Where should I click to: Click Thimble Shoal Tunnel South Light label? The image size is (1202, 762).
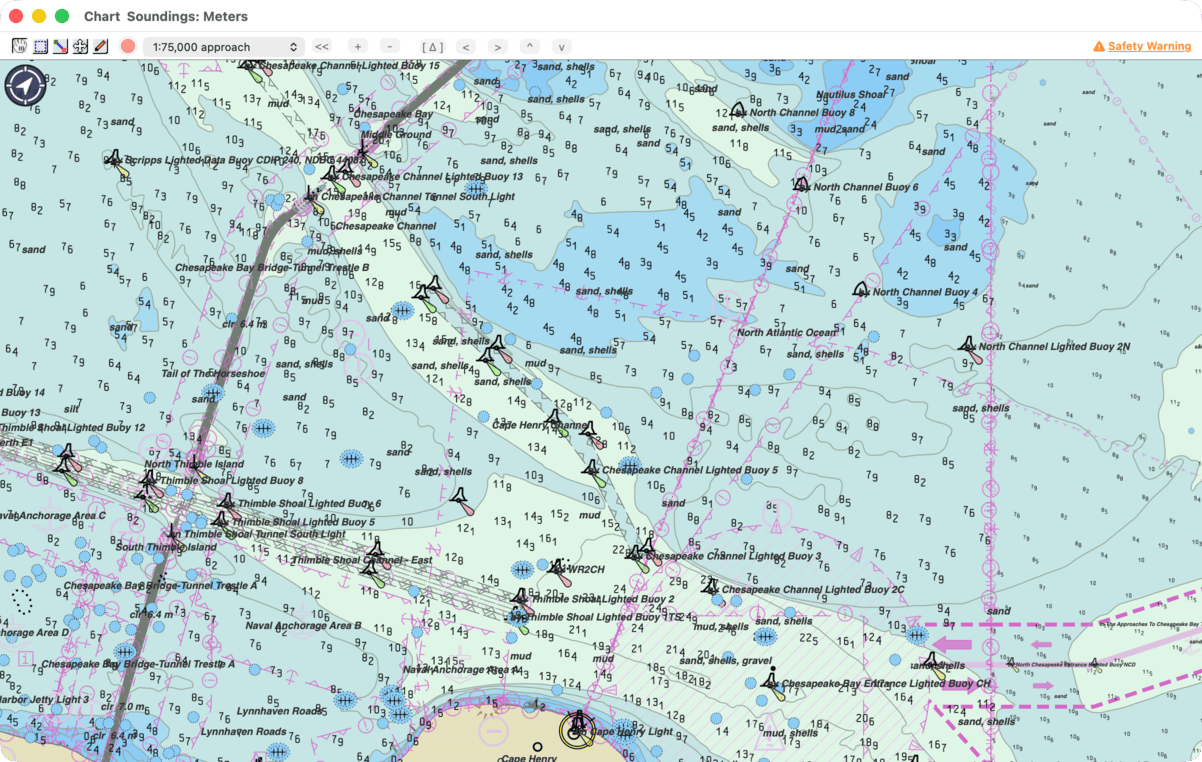264,534
